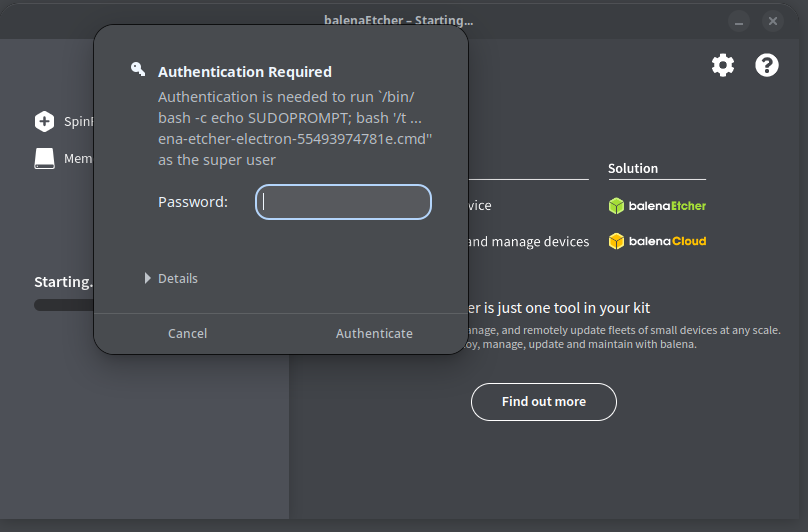Click the Starting status text
This screenshot has width=808, height=532.
click(64, 282)
